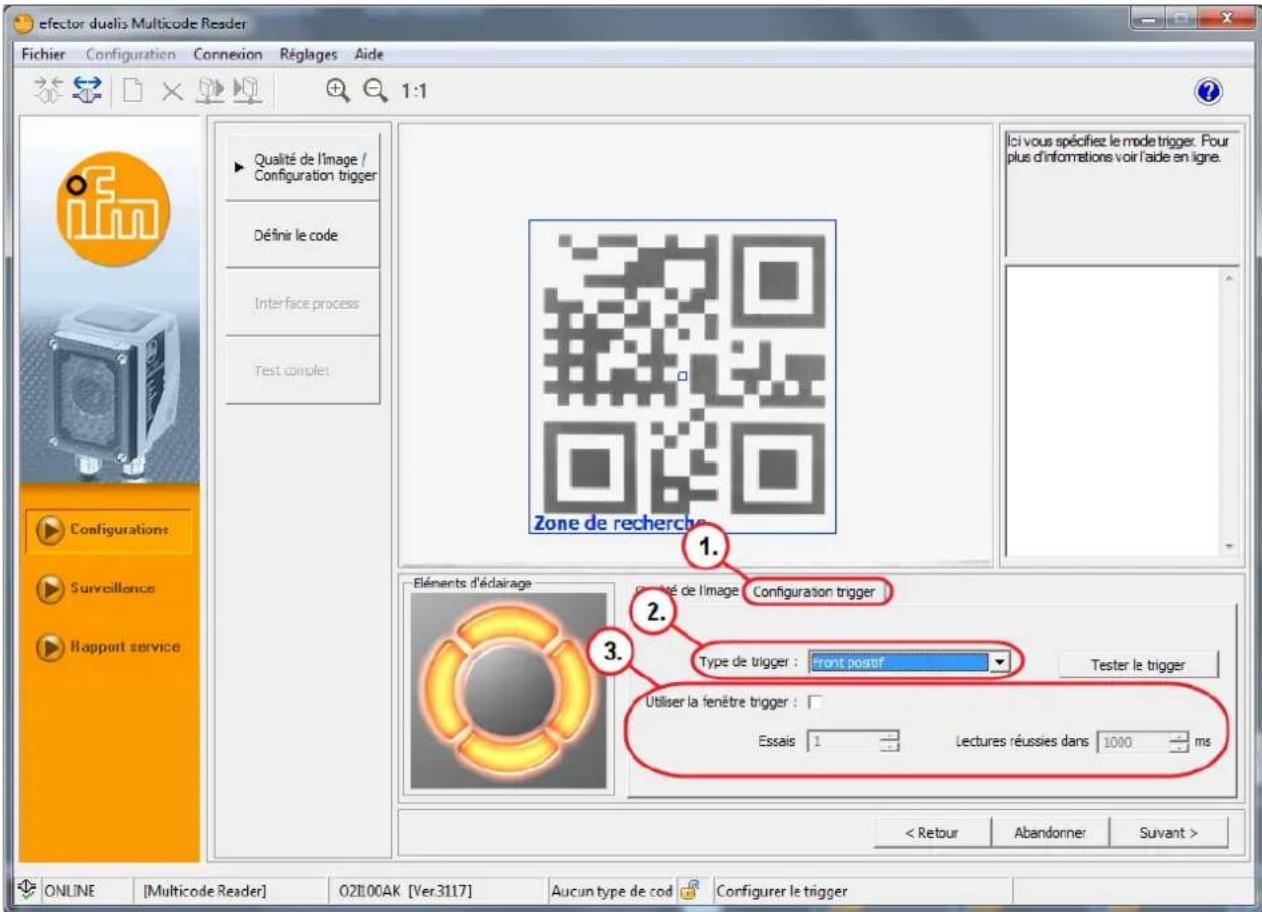The width and height of the screenshot is (1262, 912).
Task: Select the Interface process step
Action: pyautogui.click(x=303, y=302)
